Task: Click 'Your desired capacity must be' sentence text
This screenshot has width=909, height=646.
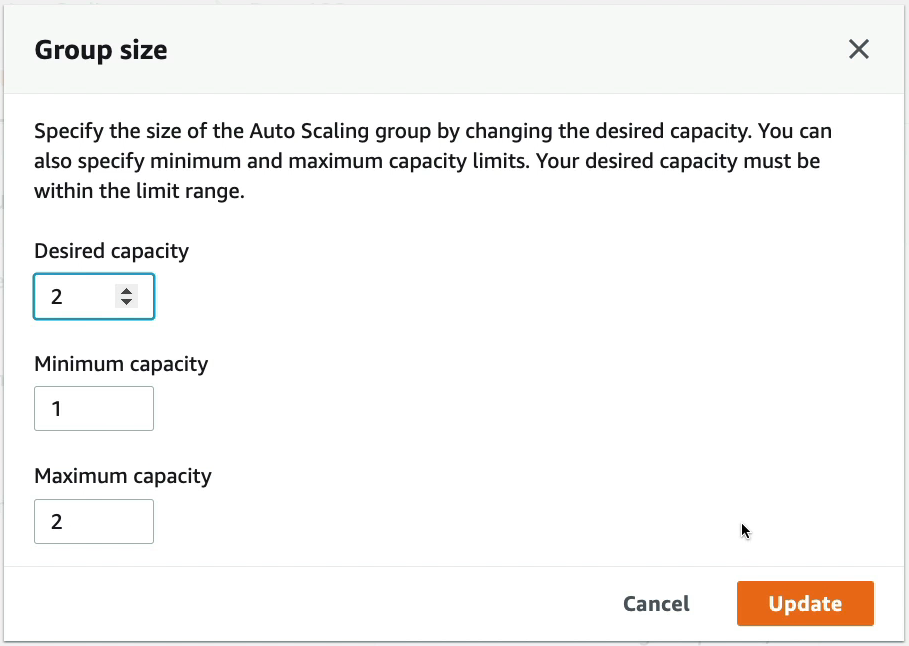Action: (678, 161)
